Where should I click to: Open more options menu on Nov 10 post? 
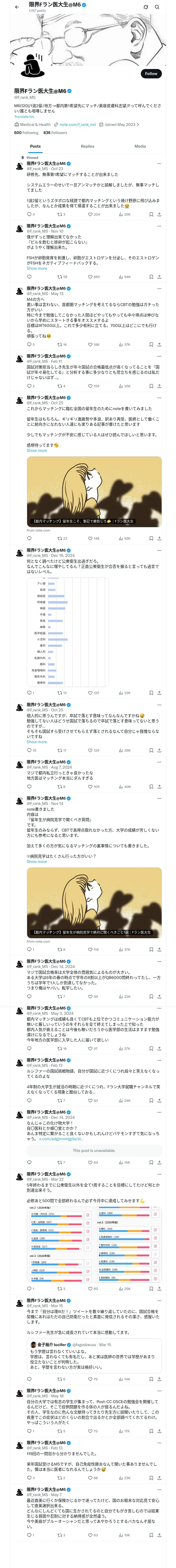pyautogui.click(x=159, y=226)
